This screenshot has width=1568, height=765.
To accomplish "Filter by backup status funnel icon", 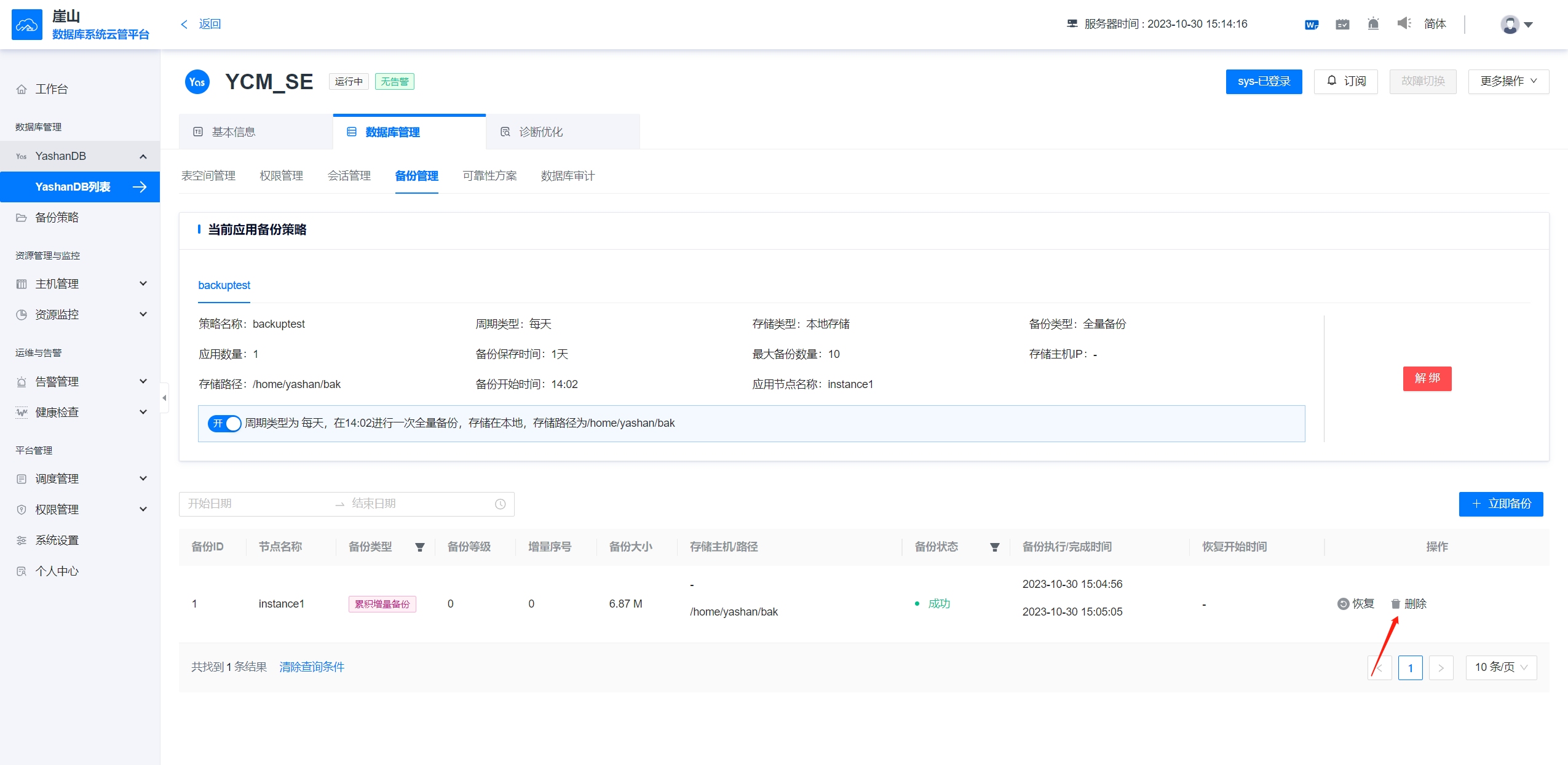I will [x=994, y=547].
